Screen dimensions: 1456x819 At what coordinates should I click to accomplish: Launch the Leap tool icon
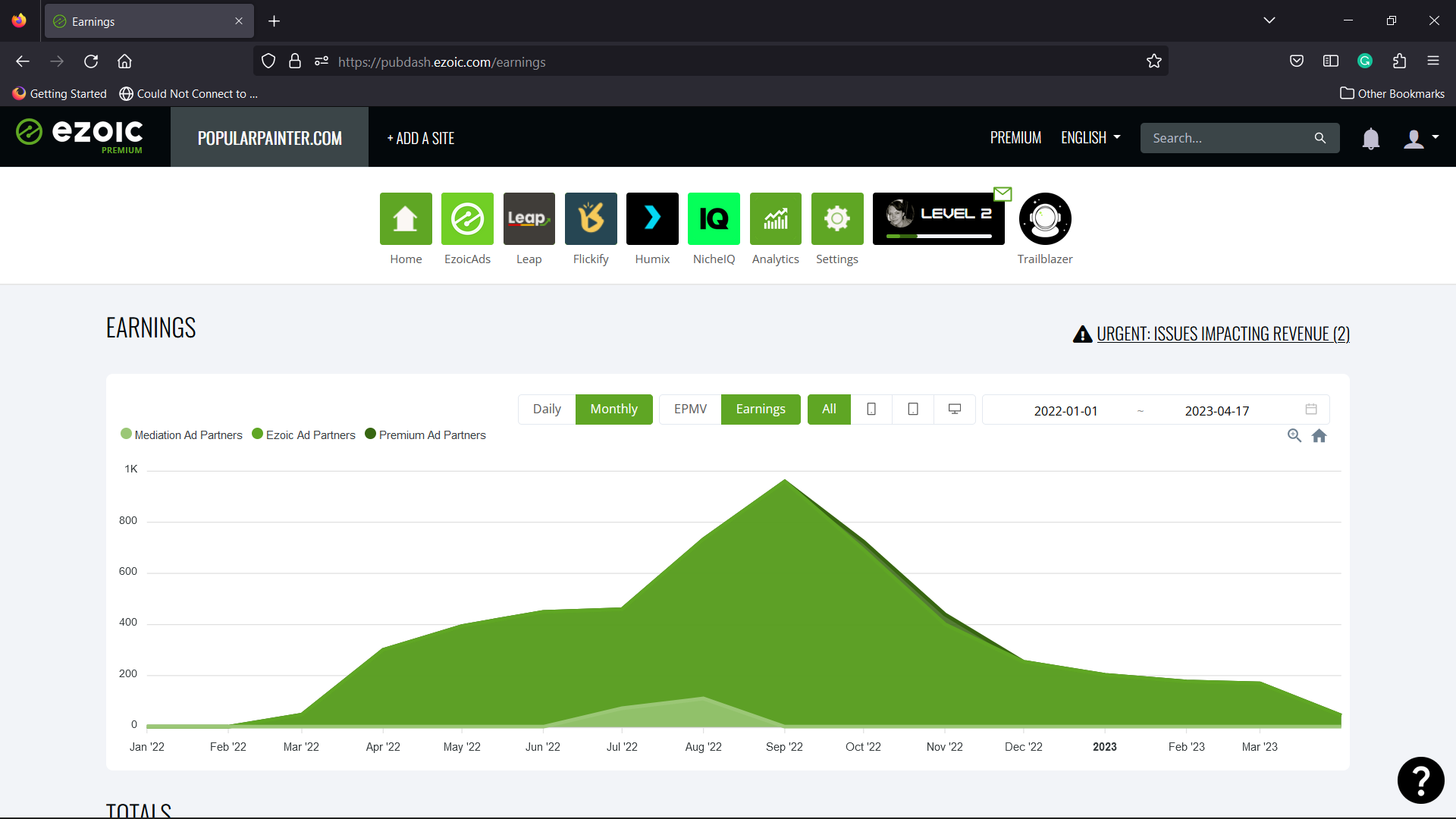click(529, 218)
